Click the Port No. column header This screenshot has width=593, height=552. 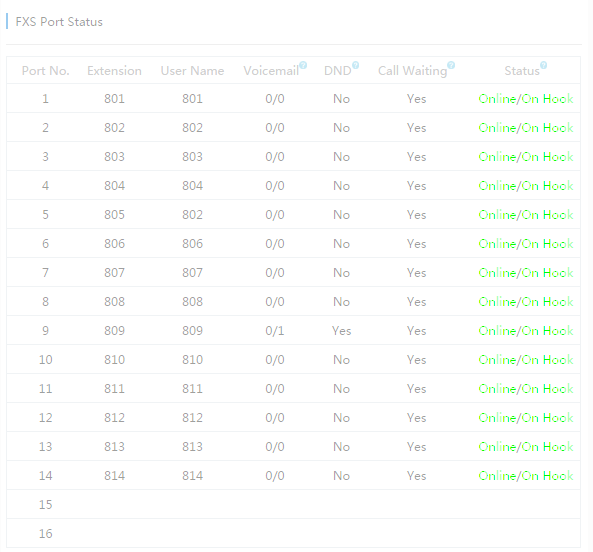(45, 71)
